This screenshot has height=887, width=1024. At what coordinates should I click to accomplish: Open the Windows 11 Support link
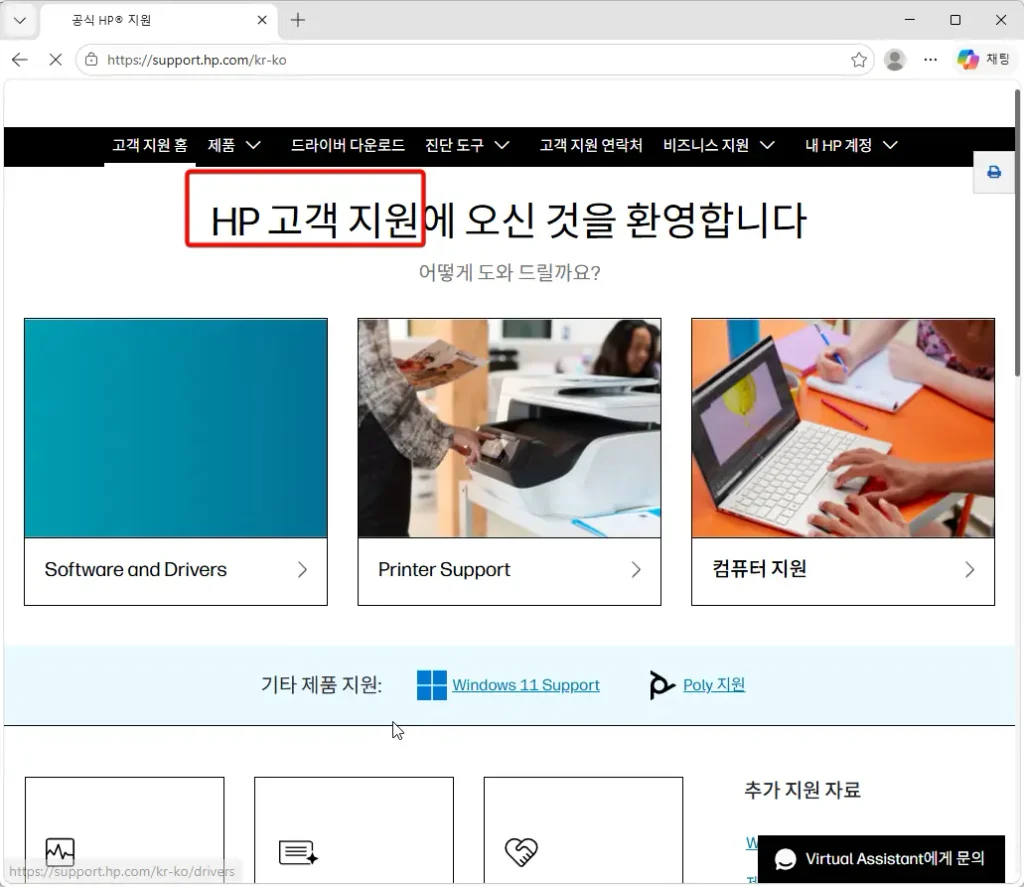(x=526, y=685)
